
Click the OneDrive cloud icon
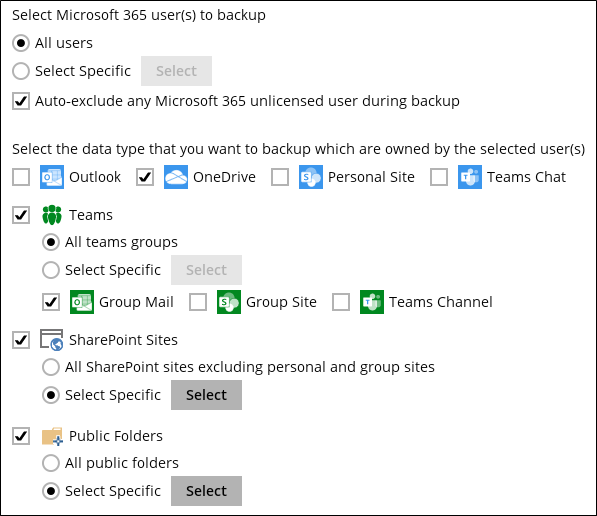coord(176,177)
